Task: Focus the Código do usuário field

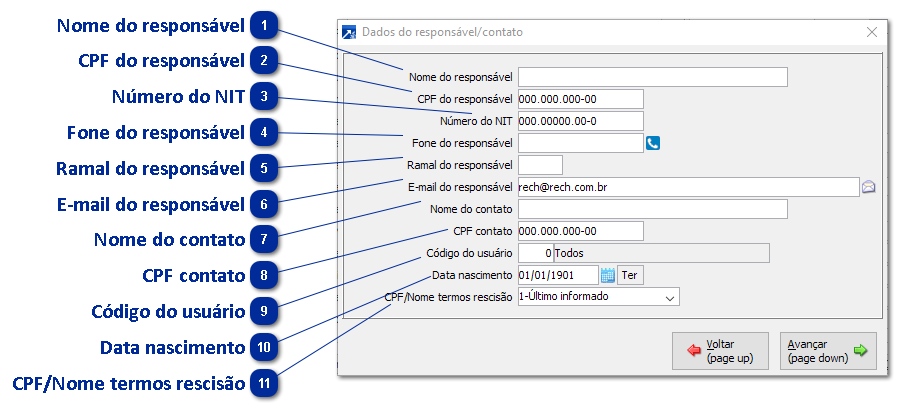Action: pyautogui.click(x=535, y=253)
